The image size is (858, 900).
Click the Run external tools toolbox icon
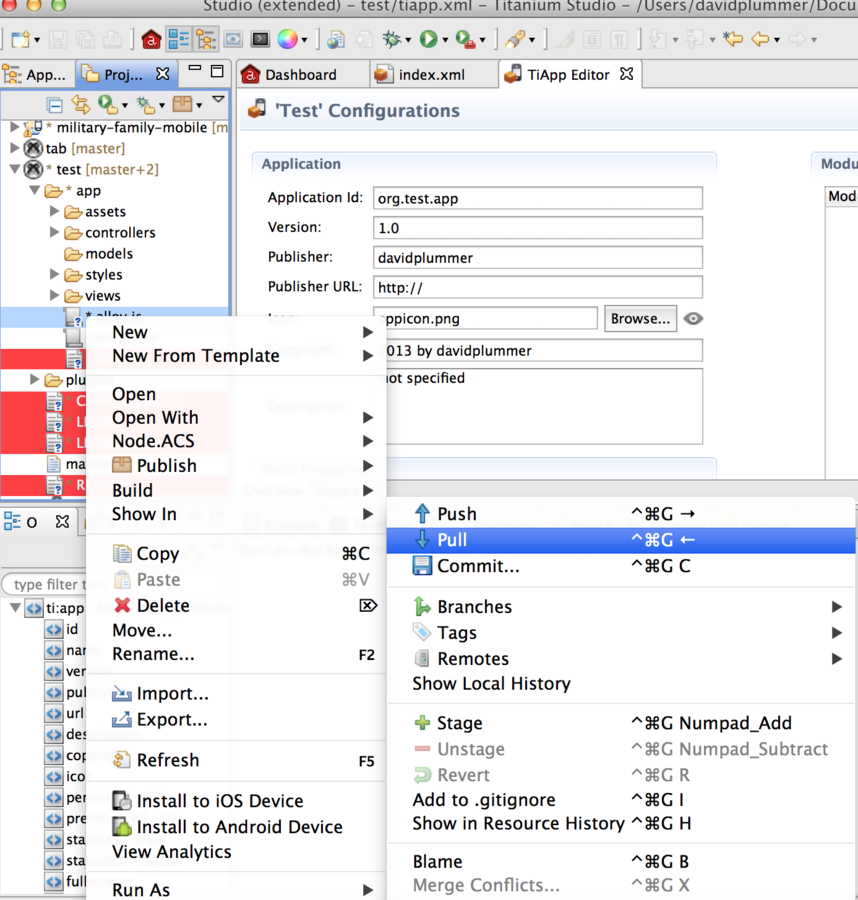(465, 40)
